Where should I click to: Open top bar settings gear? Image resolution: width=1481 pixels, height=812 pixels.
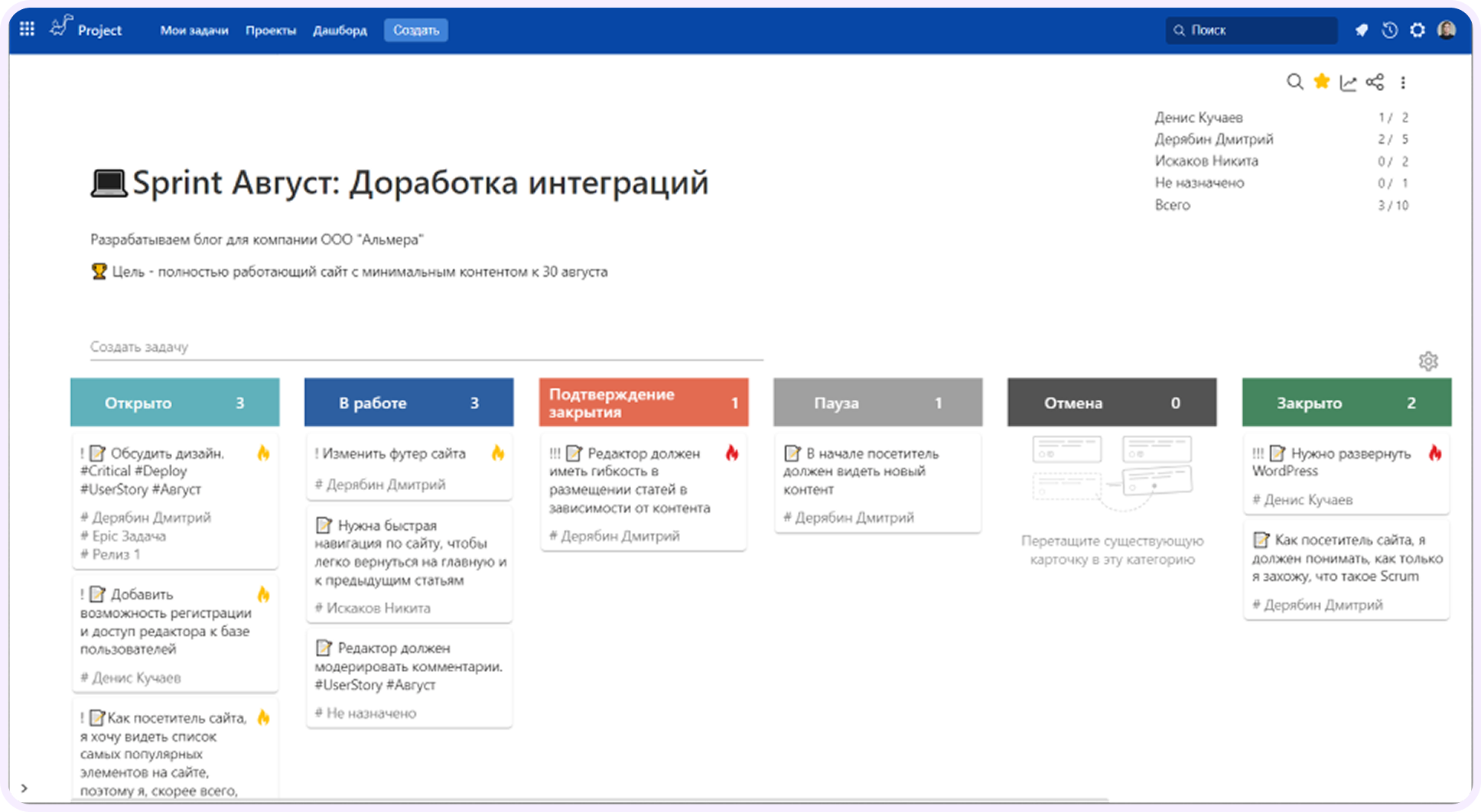pyautogui.click(x=1418, y=31)
